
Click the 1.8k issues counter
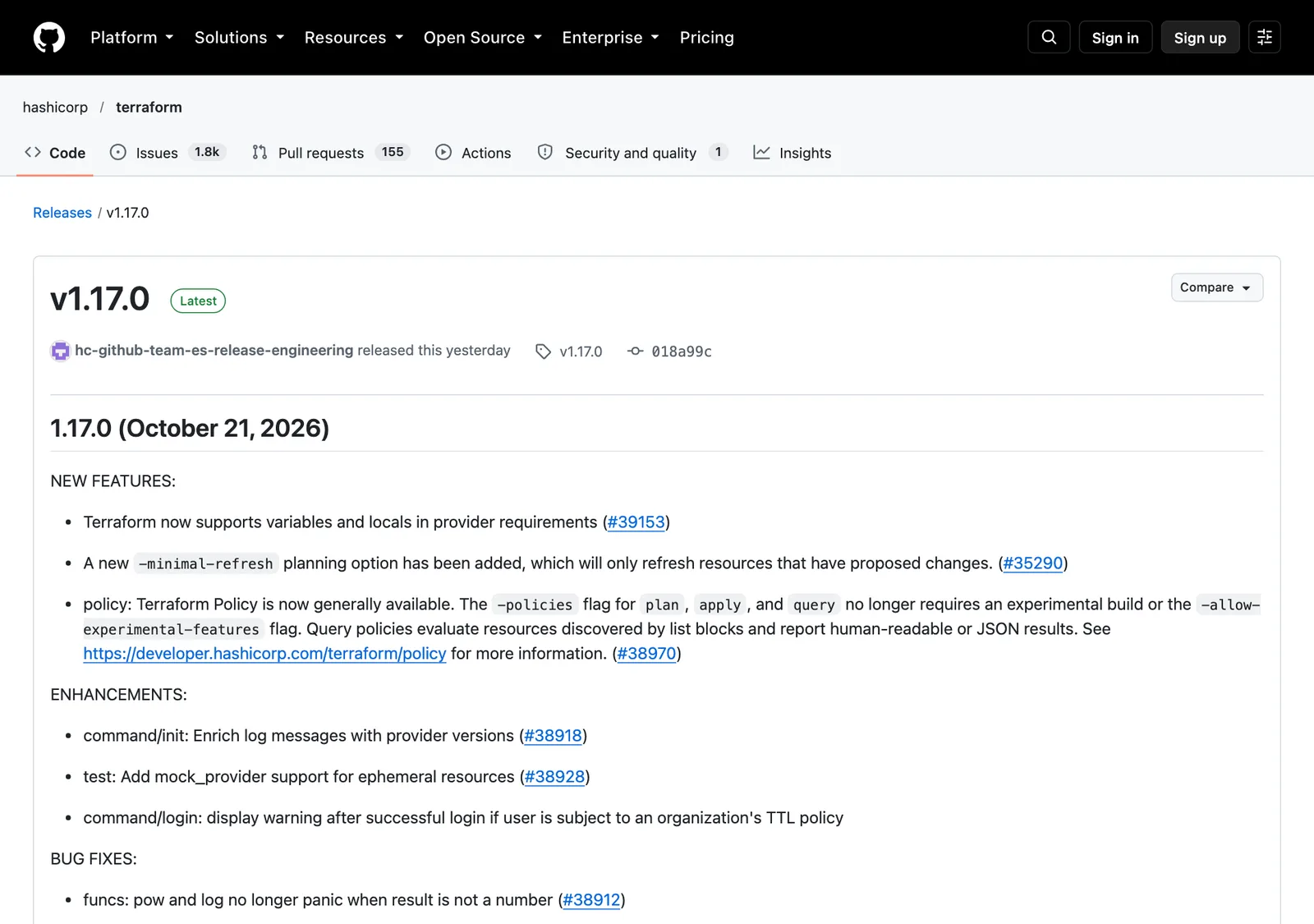coord(207,152)
